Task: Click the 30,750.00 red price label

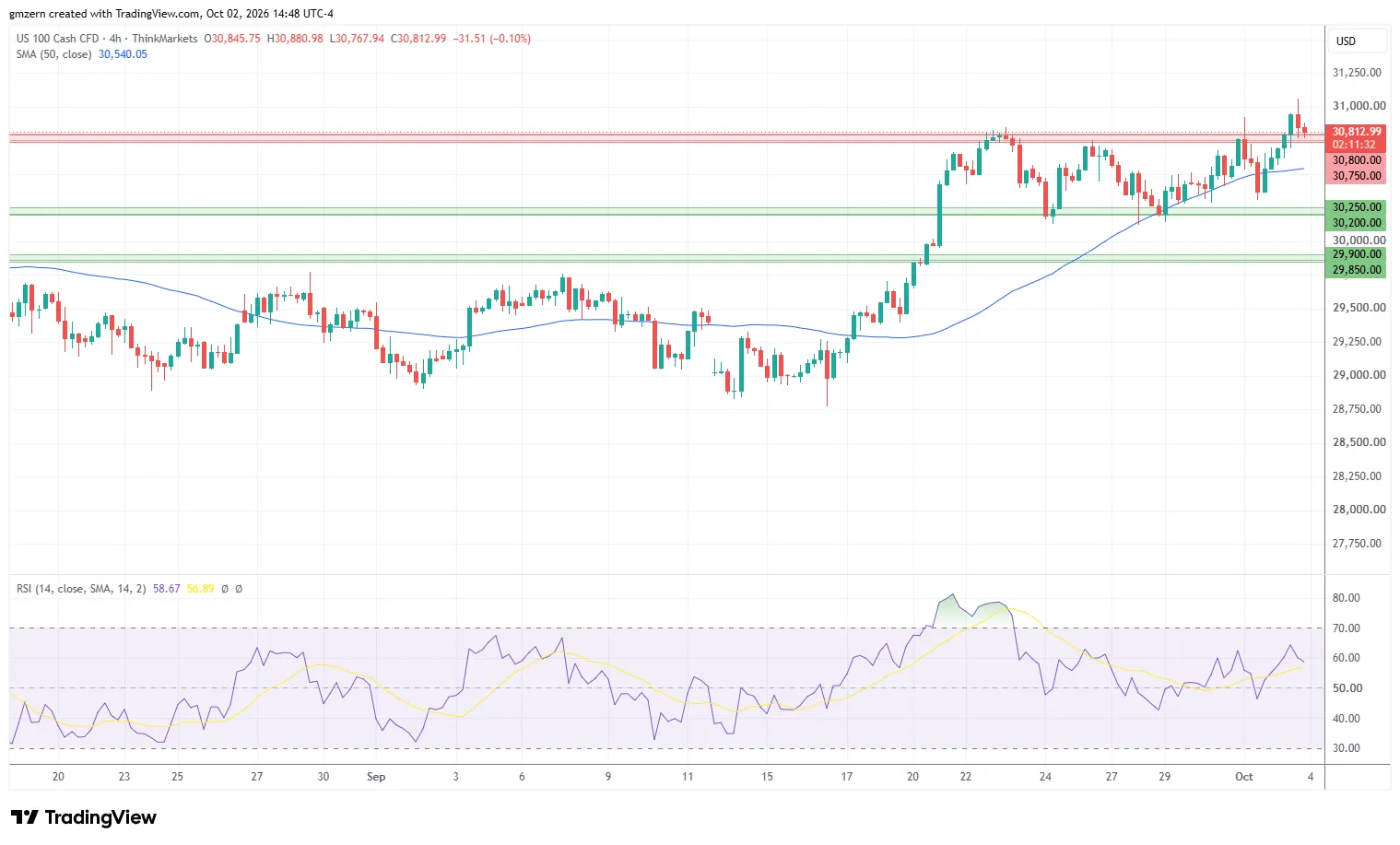Action: (x=1357, y=176)
